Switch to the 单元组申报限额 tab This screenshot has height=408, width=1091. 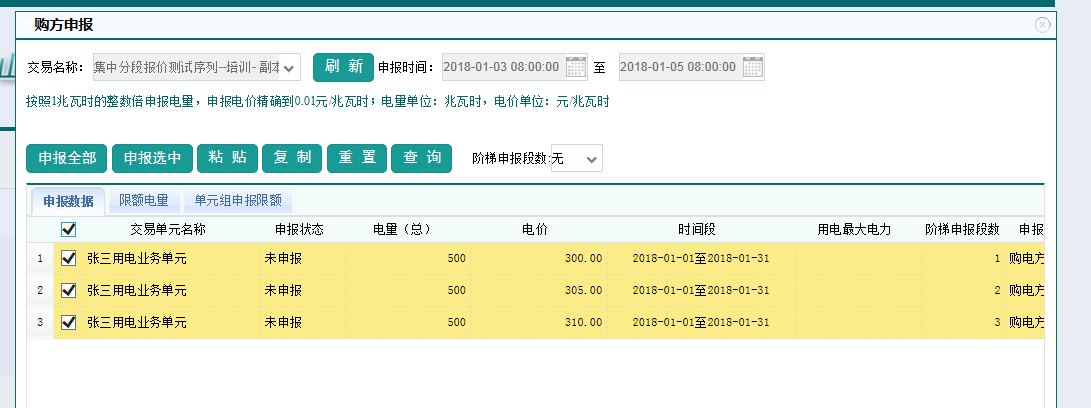coord(238,200)
